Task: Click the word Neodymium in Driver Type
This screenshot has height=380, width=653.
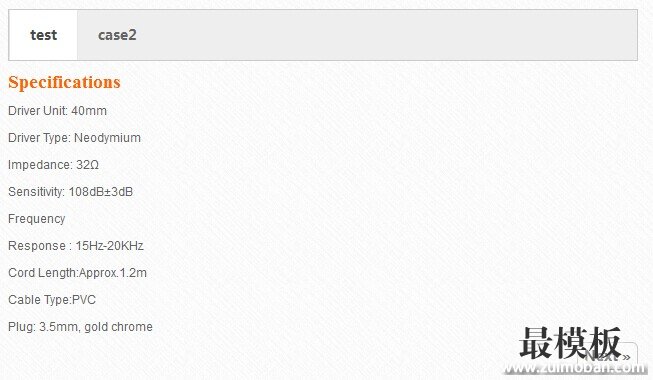Action: click(107, 138)
